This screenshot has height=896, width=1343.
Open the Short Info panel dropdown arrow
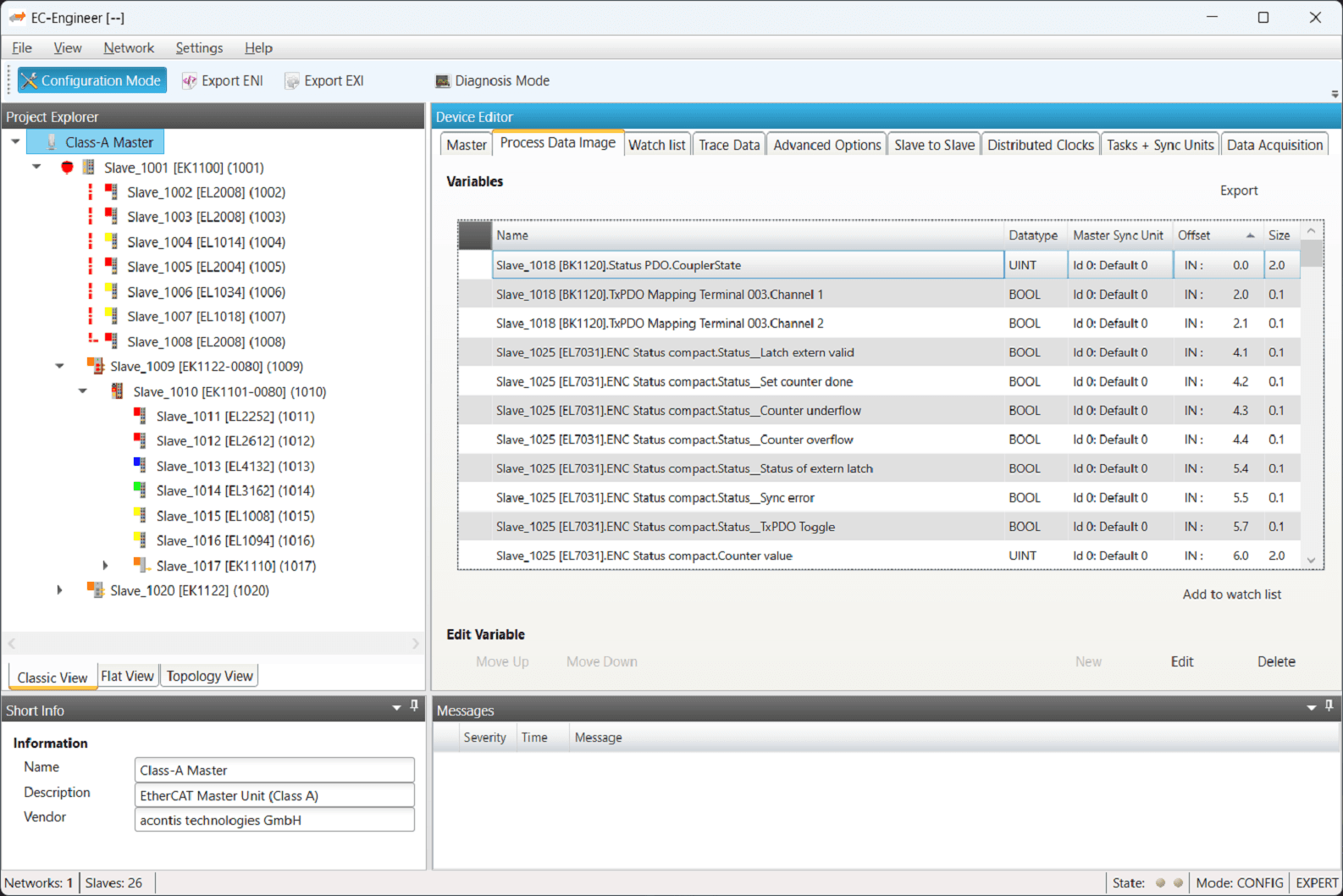coord(396,707)
